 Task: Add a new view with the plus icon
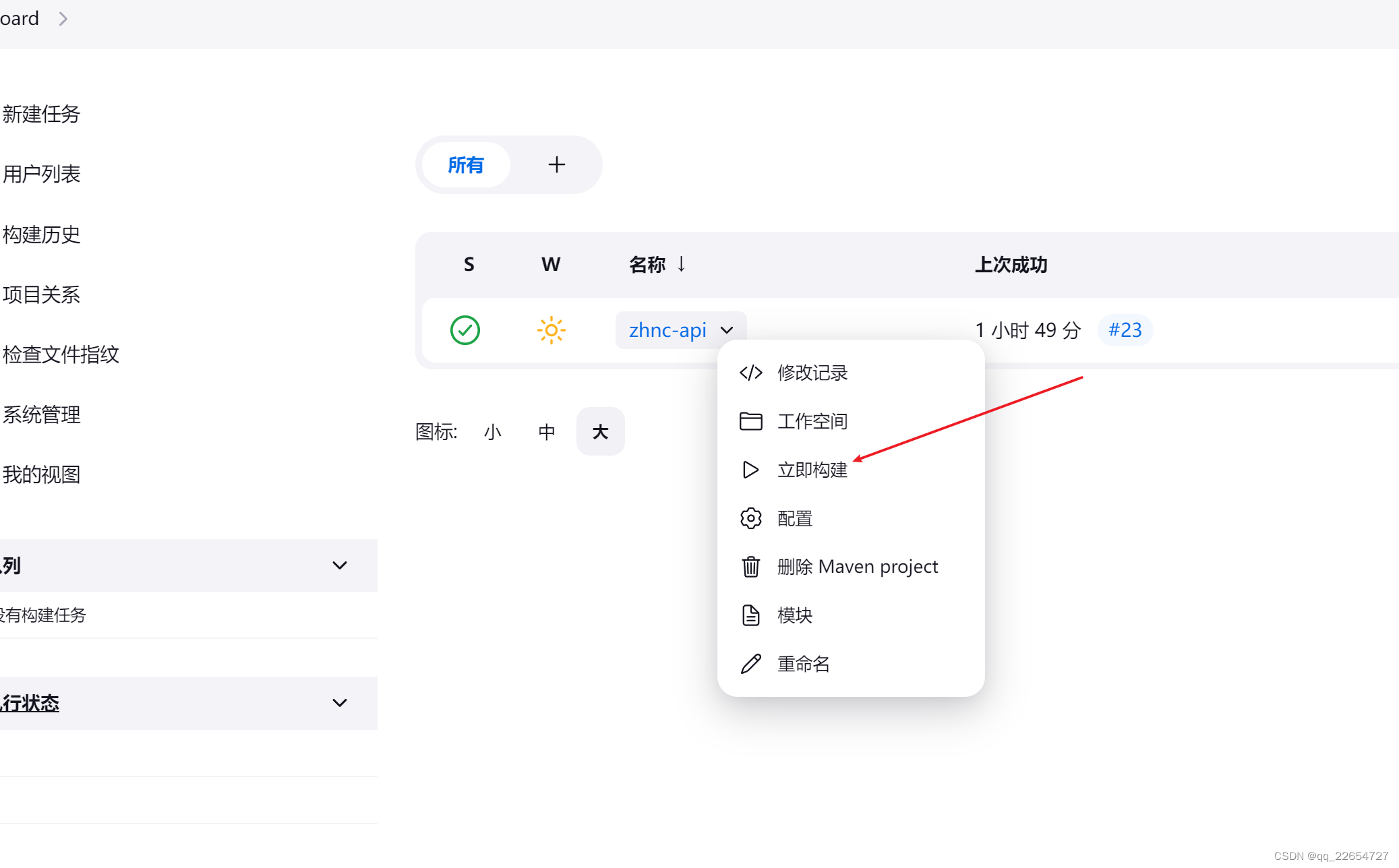(556, 164)
